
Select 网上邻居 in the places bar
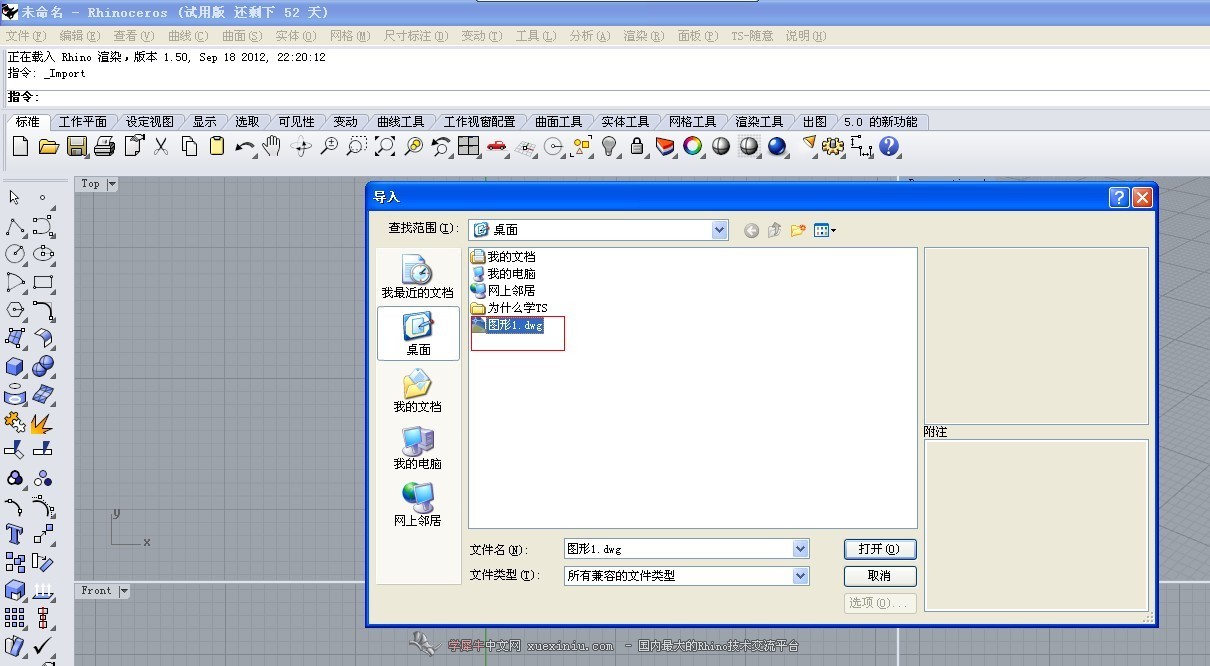click(418, 504)
